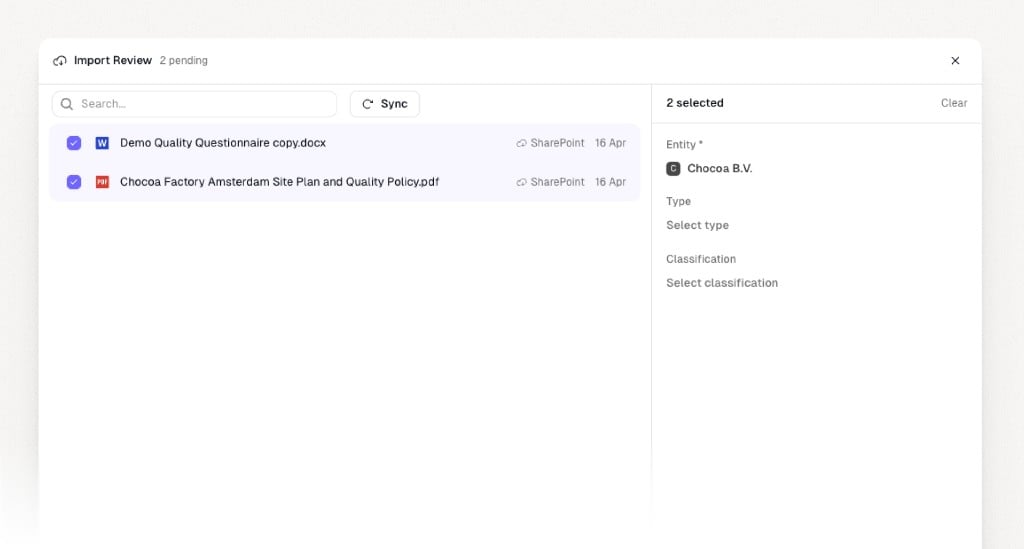This screenshot has width=1024, height=549.
Task: Click the search magnifier icon
Action: click(x=67, y=104)
